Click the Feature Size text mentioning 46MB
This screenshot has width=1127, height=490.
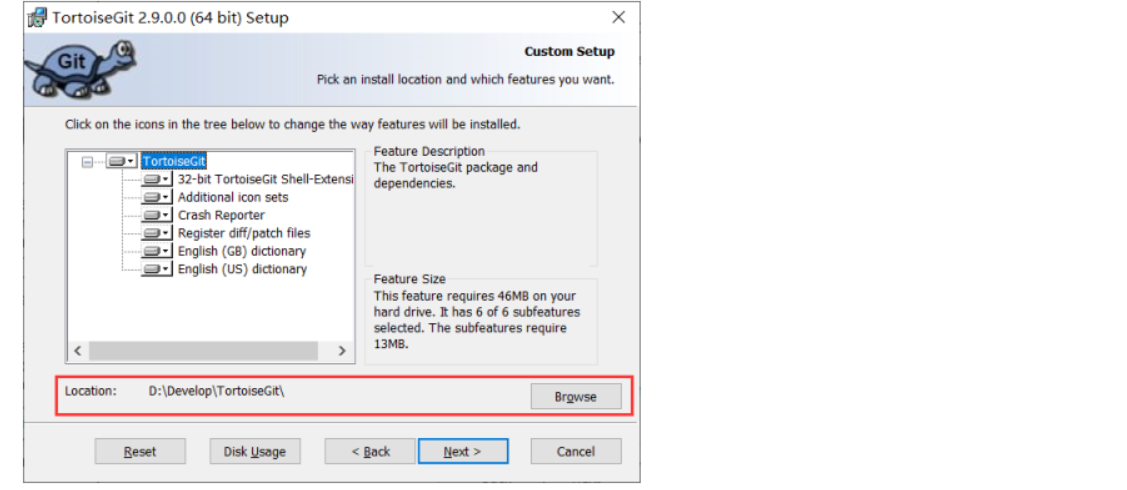477,320
